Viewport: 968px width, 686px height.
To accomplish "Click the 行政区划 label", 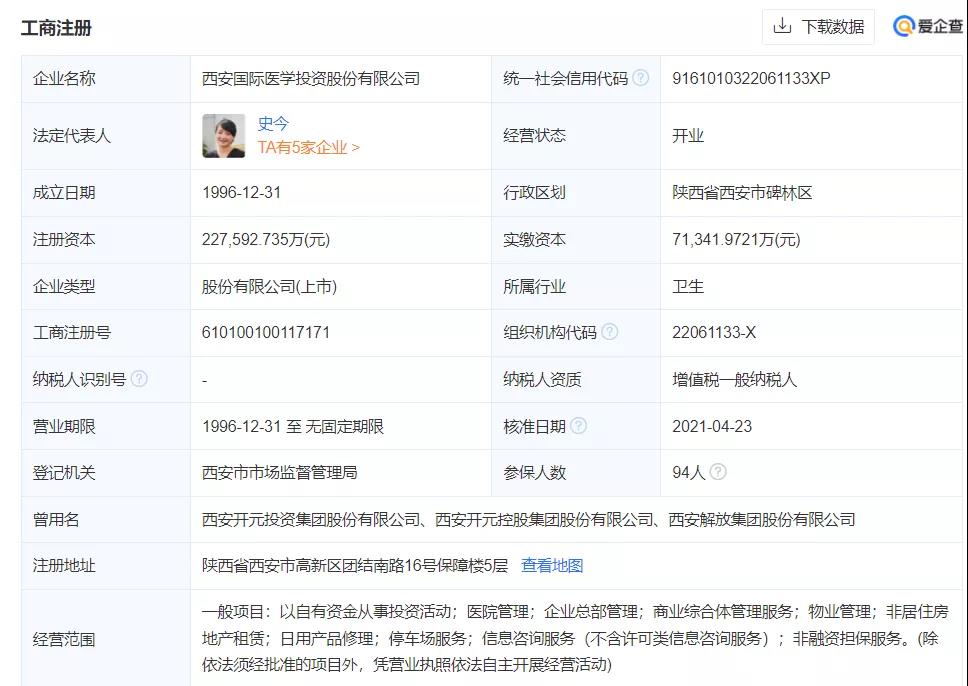I will (535, 193).
